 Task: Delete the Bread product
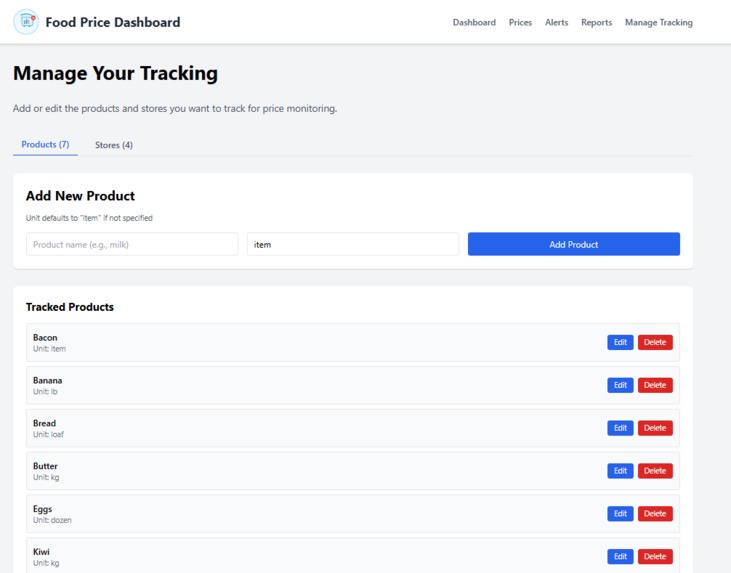pos(655,428)
